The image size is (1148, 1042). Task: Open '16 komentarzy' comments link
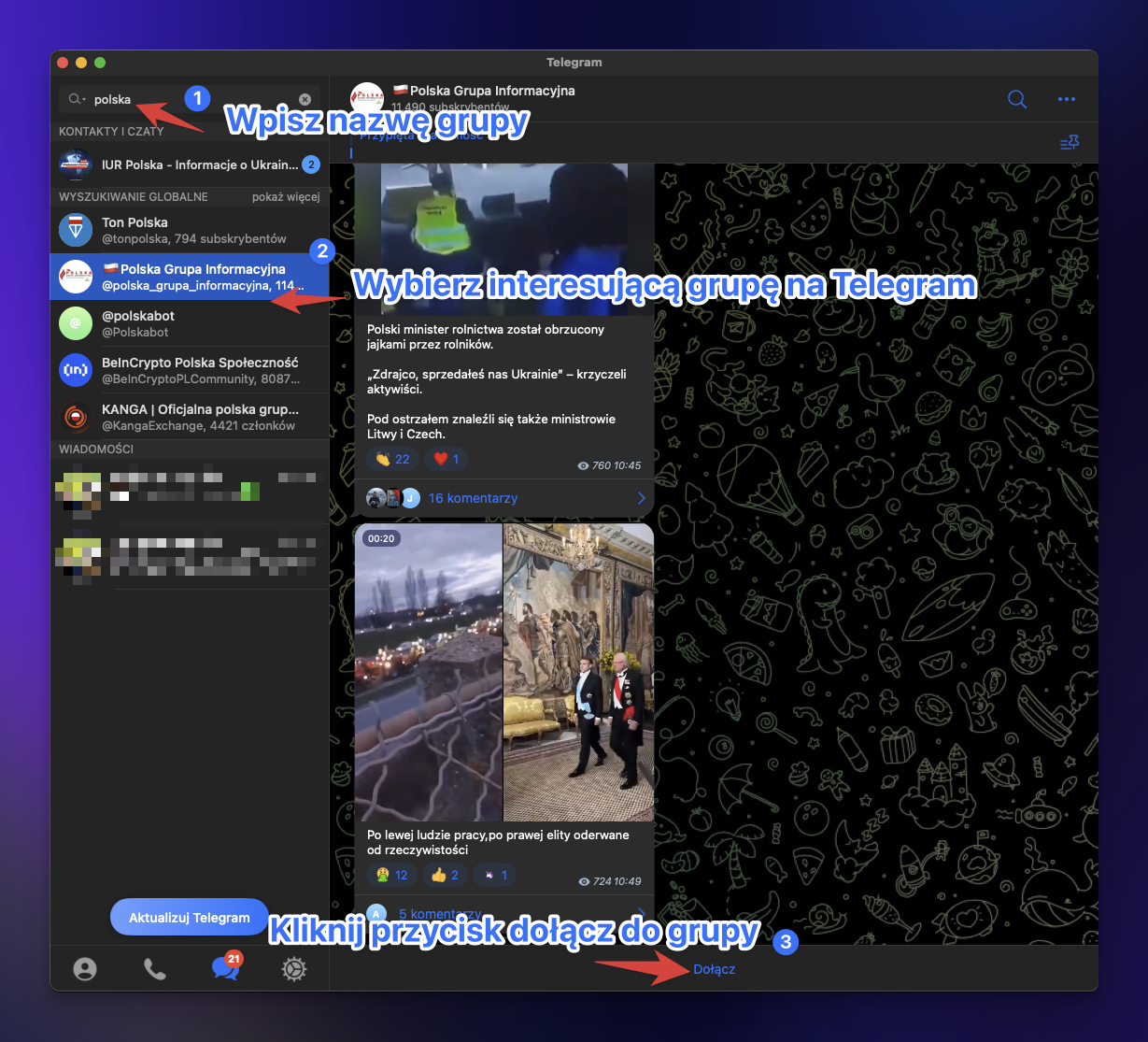[x=473, y=498]
